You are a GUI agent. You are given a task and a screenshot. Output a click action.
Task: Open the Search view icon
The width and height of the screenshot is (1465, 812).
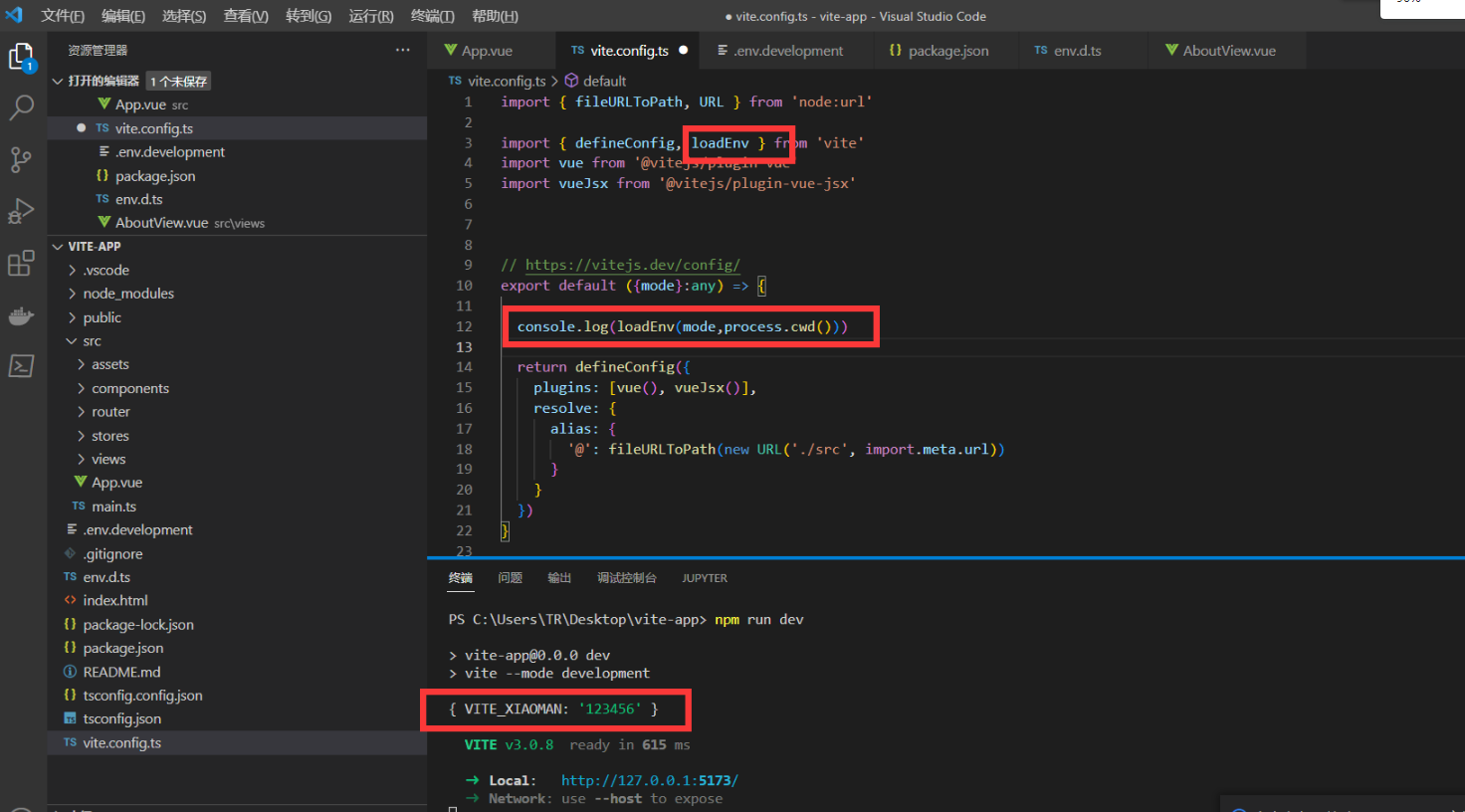pos(21,107)
